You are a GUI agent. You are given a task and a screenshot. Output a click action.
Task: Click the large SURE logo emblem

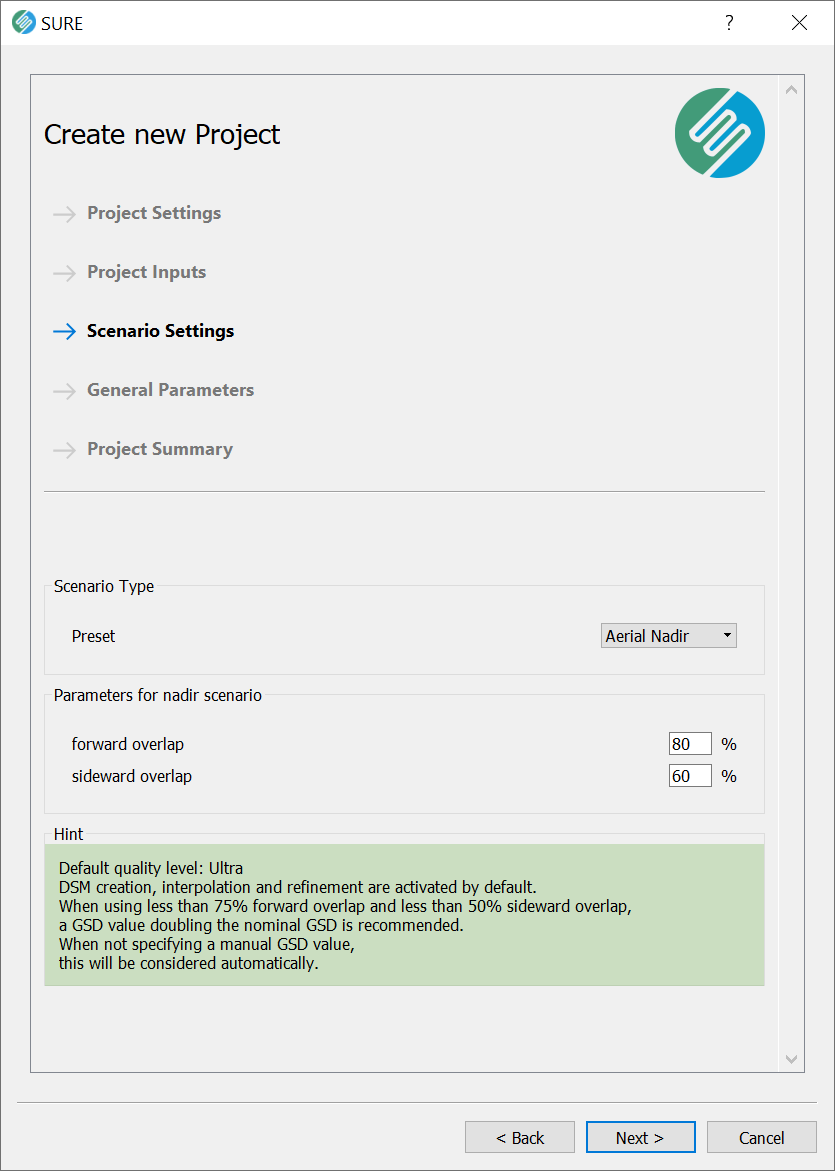719,133
